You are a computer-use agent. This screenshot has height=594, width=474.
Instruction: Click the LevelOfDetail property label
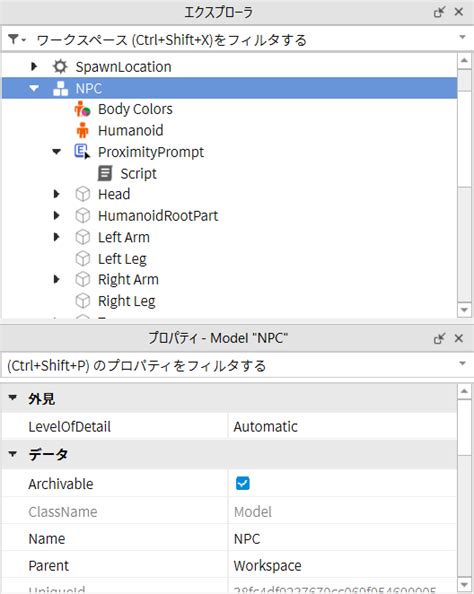pos(69,427)
